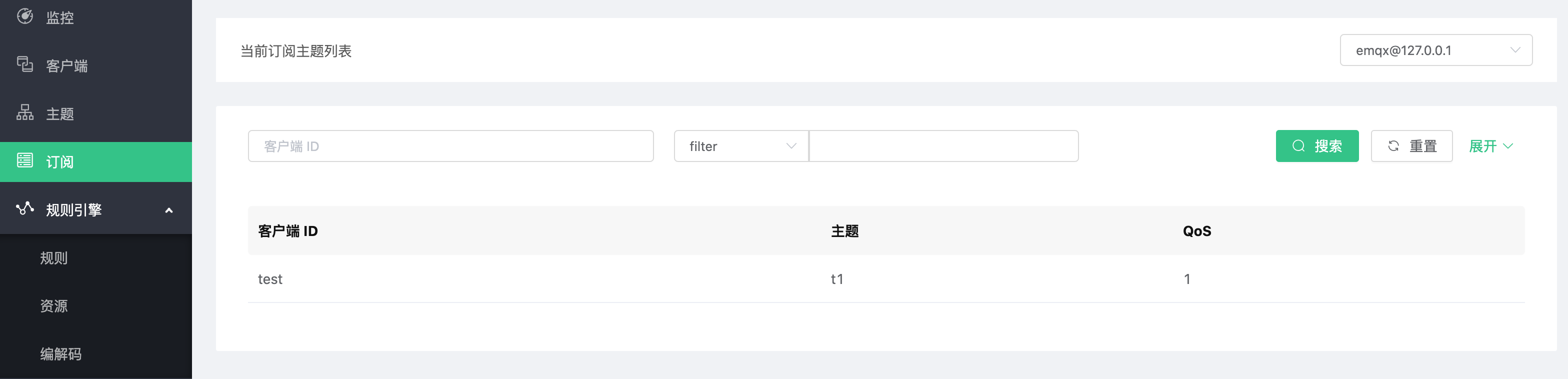Collapse the Rule Engine submenu arrow
The image size is (1568, 379).
169,210
